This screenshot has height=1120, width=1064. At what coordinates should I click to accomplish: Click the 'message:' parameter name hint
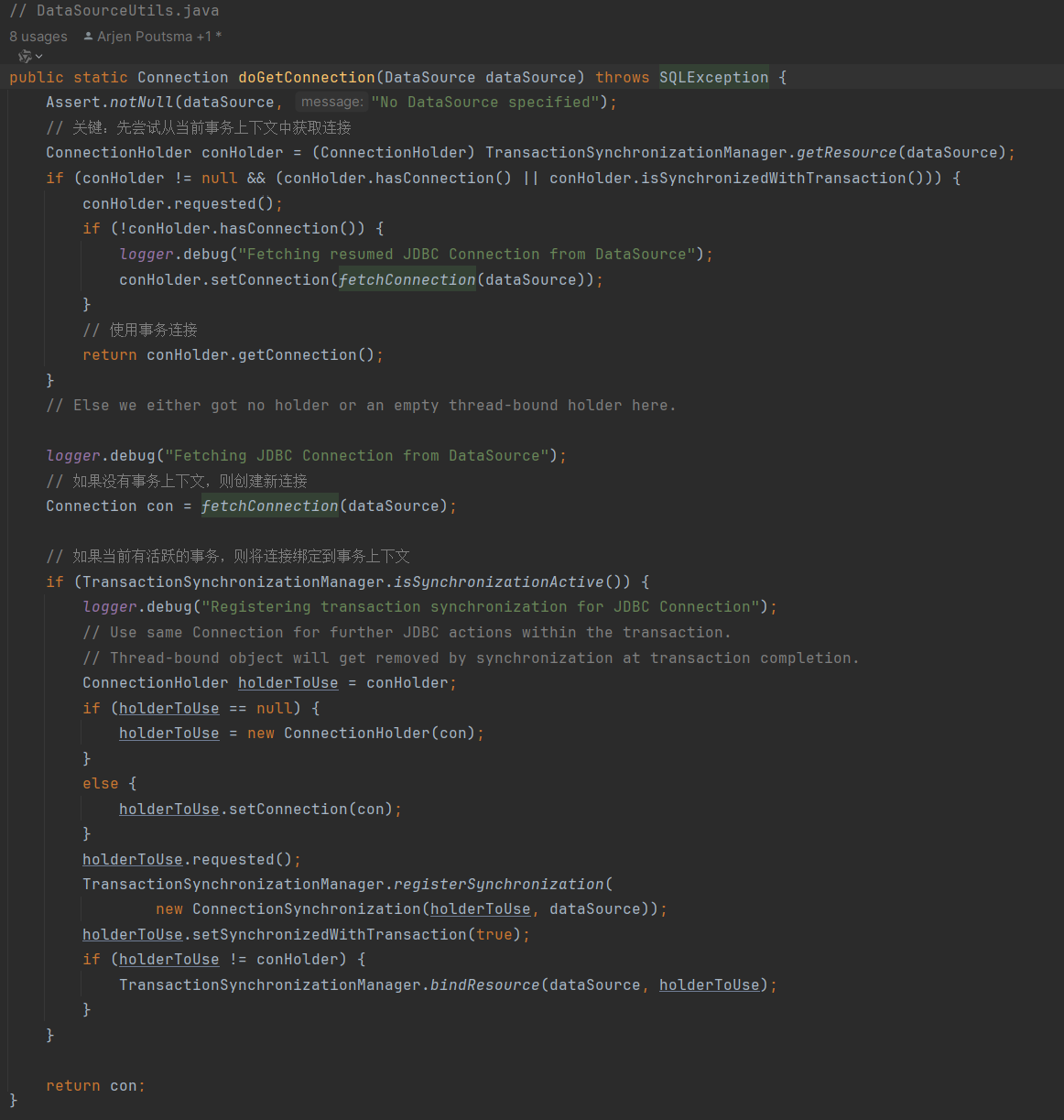tap(331, 102)
